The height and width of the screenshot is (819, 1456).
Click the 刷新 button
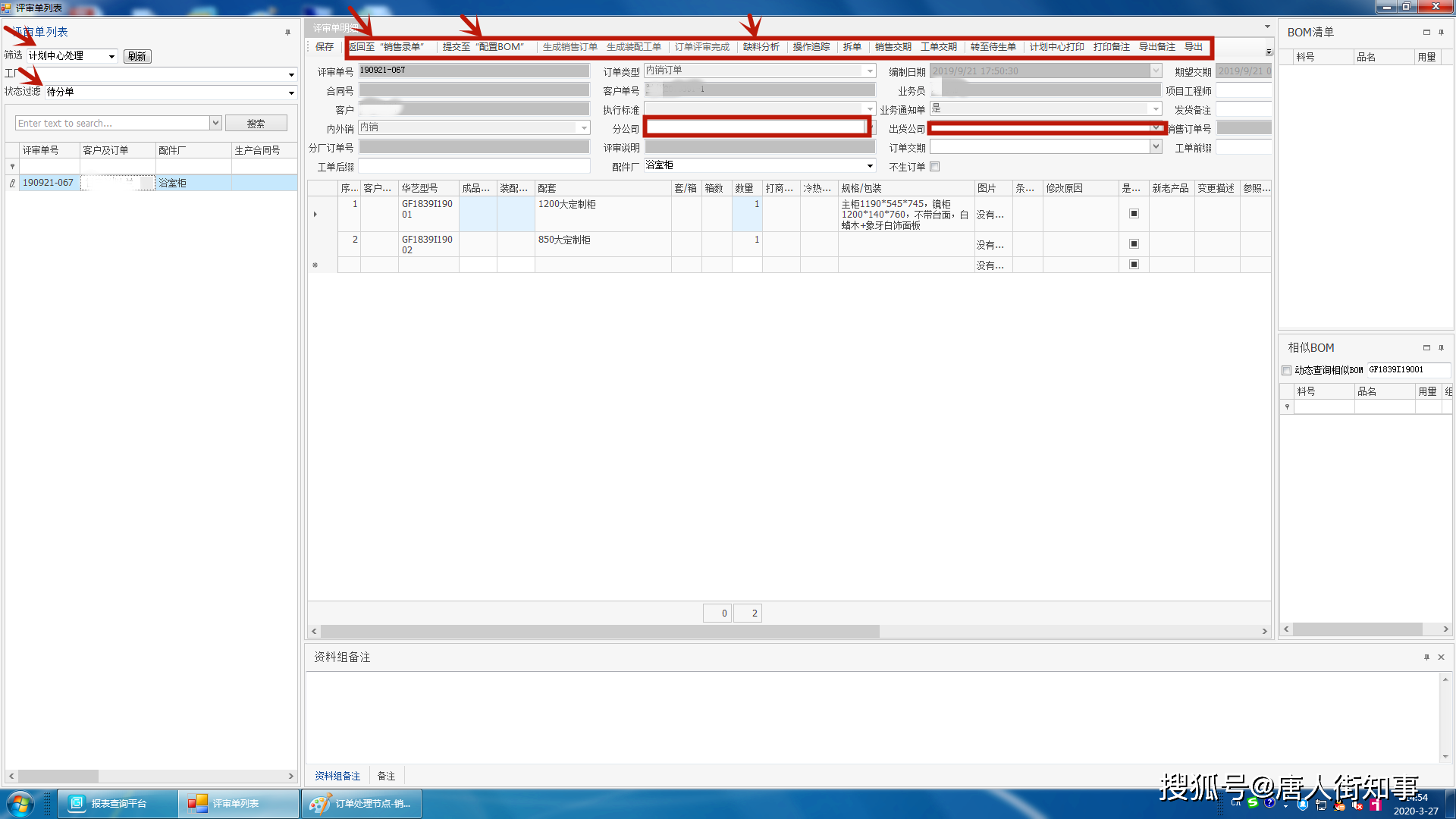click(x=137, y=57)
